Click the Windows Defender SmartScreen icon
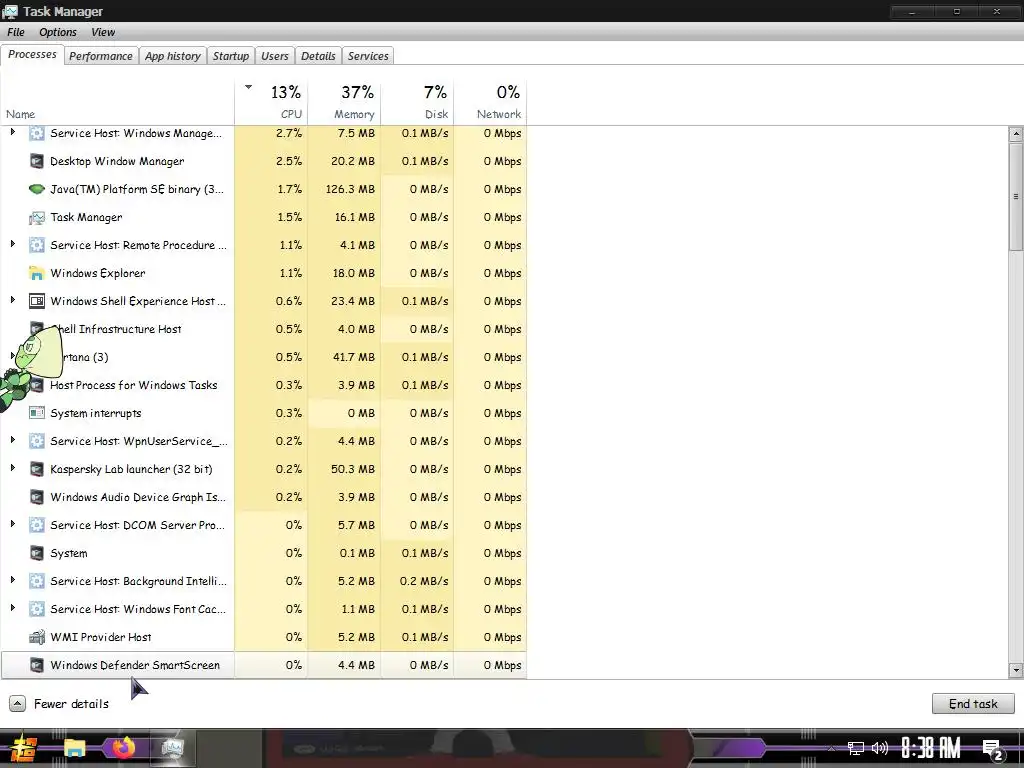The width and height of the screenshot is (1024, 768). [x=37, y=665]
